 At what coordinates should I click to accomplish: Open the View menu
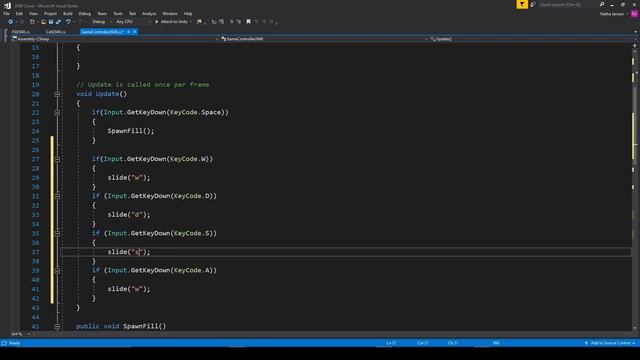(33, 13)
